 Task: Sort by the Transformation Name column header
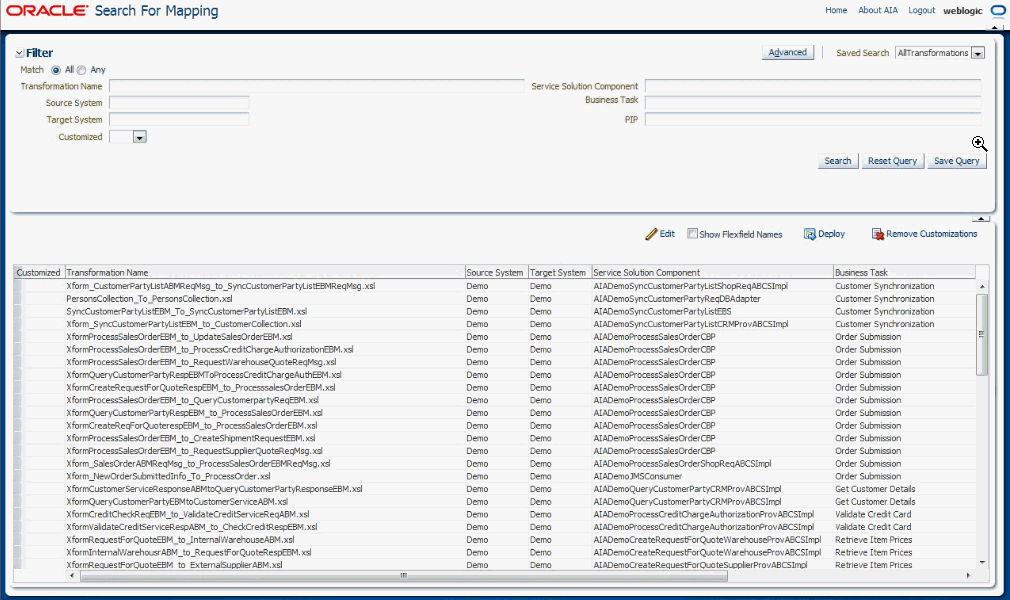click(x=265, y=273)
